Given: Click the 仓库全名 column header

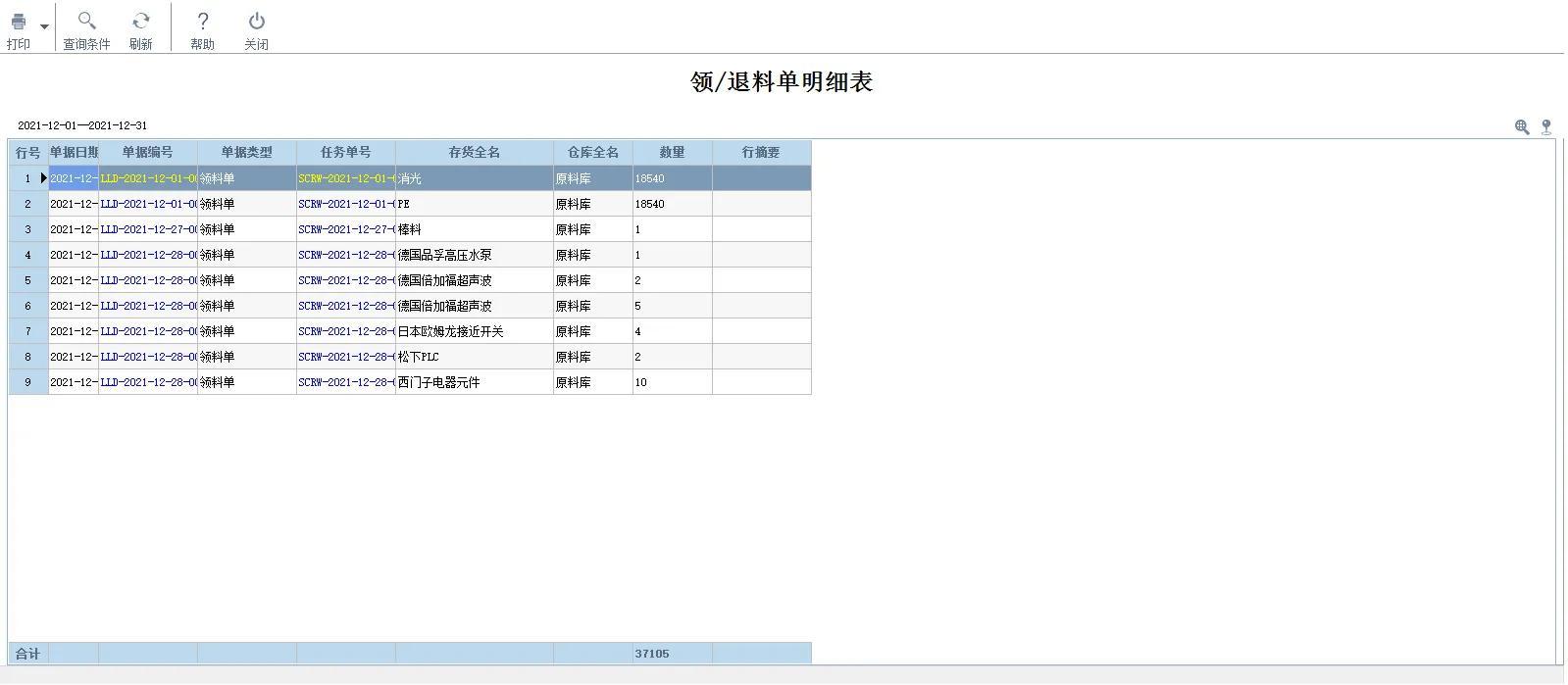Looking at the screenshot, I should click(x=593, y=153).
